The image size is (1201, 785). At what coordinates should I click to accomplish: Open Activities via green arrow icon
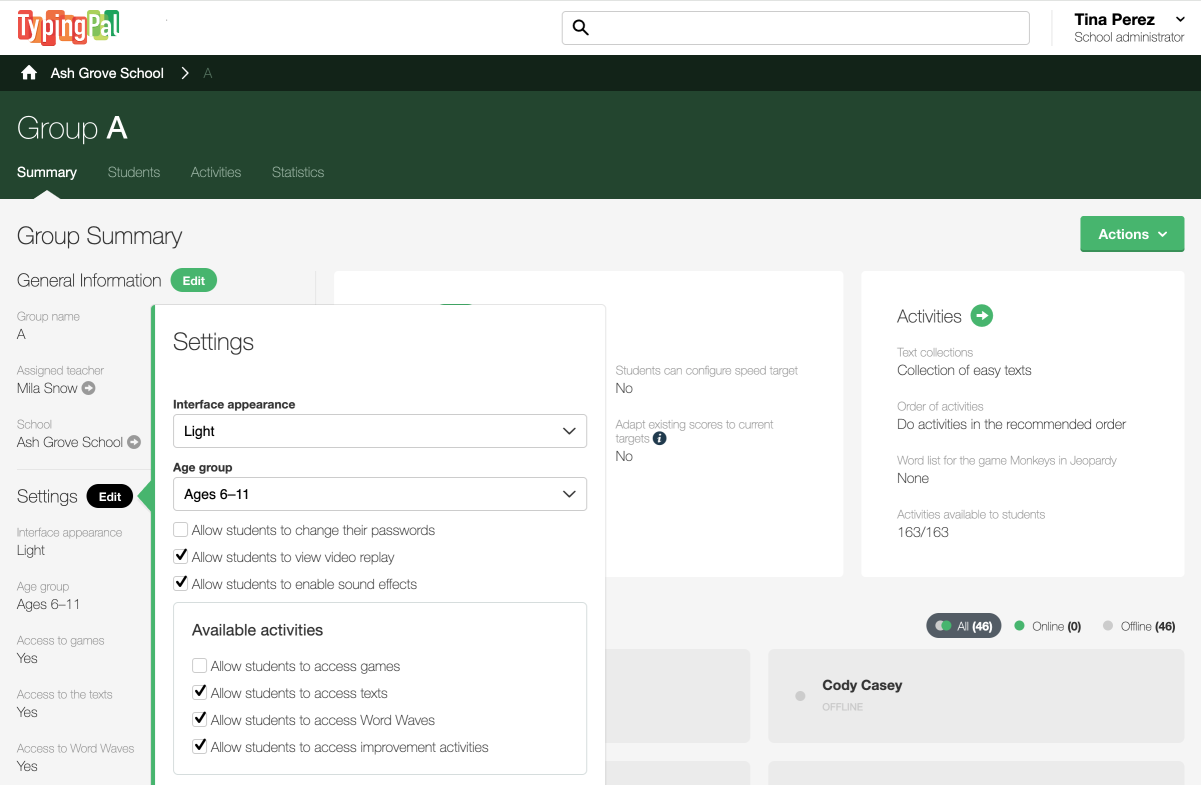981,315
